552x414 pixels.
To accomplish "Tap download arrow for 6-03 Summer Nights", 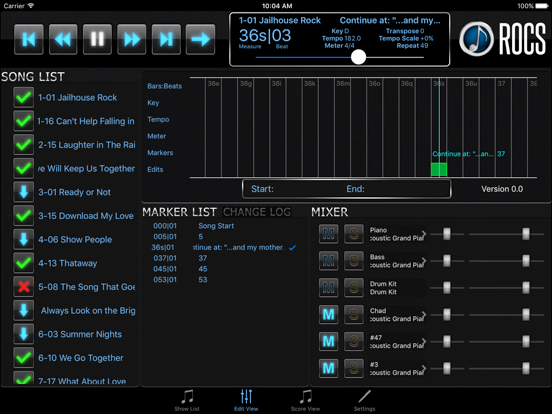I will pos(24,334).
